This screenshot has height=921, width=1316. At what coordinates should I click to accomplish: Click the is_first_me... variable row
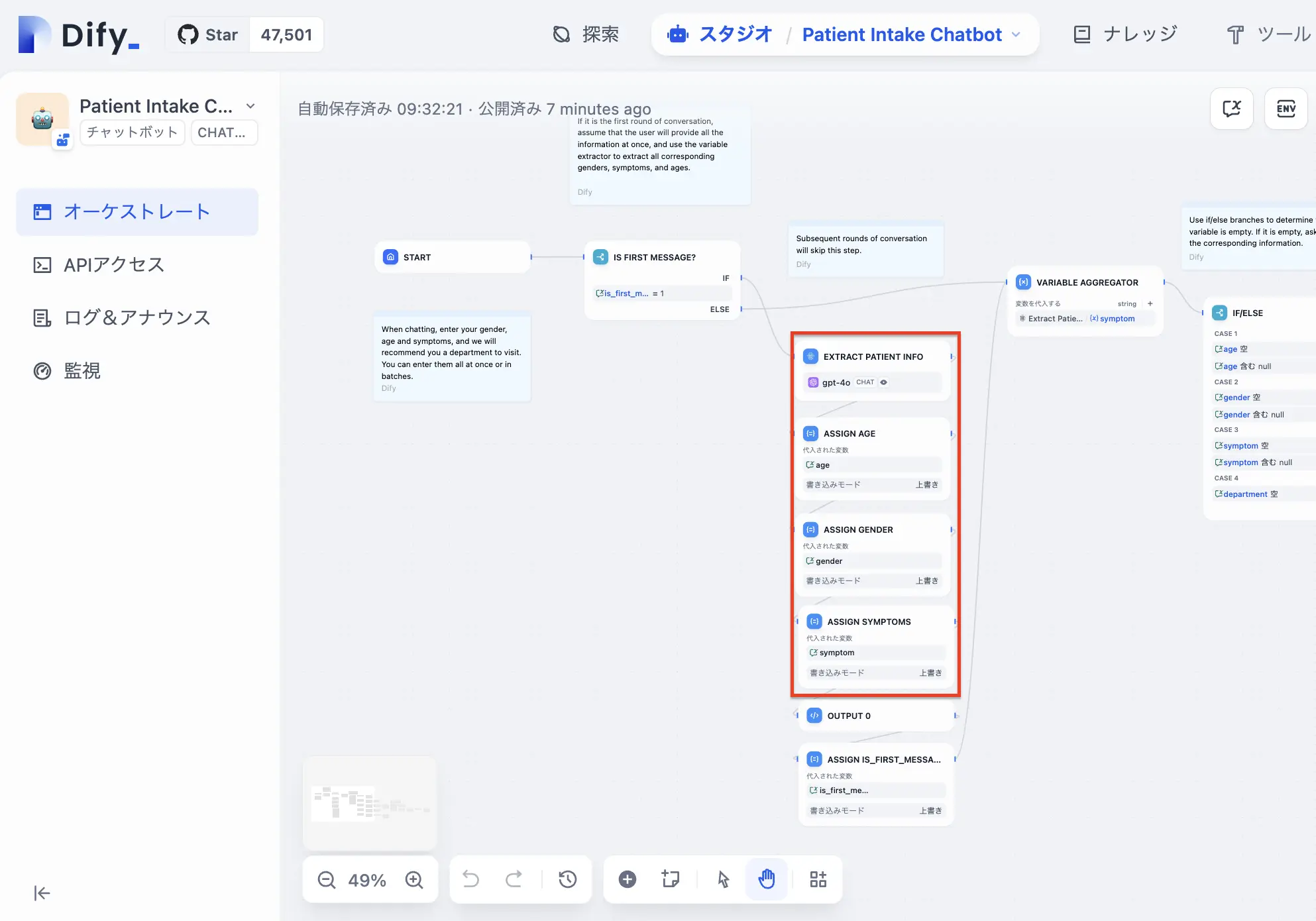tap(877, 790)
